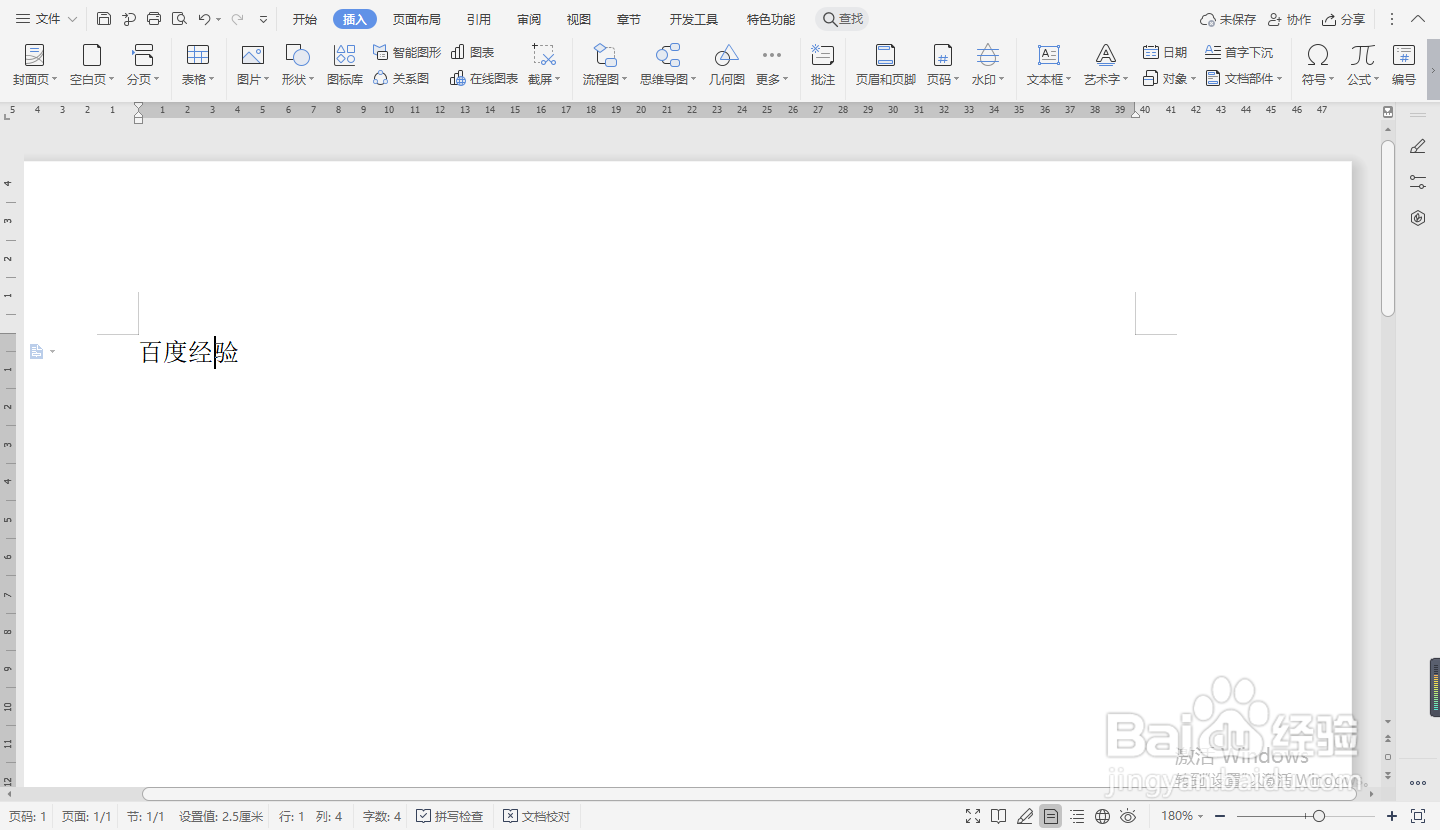Open the Object (对象) dropdown
1440x830 pixels.
pos(1170,78)
